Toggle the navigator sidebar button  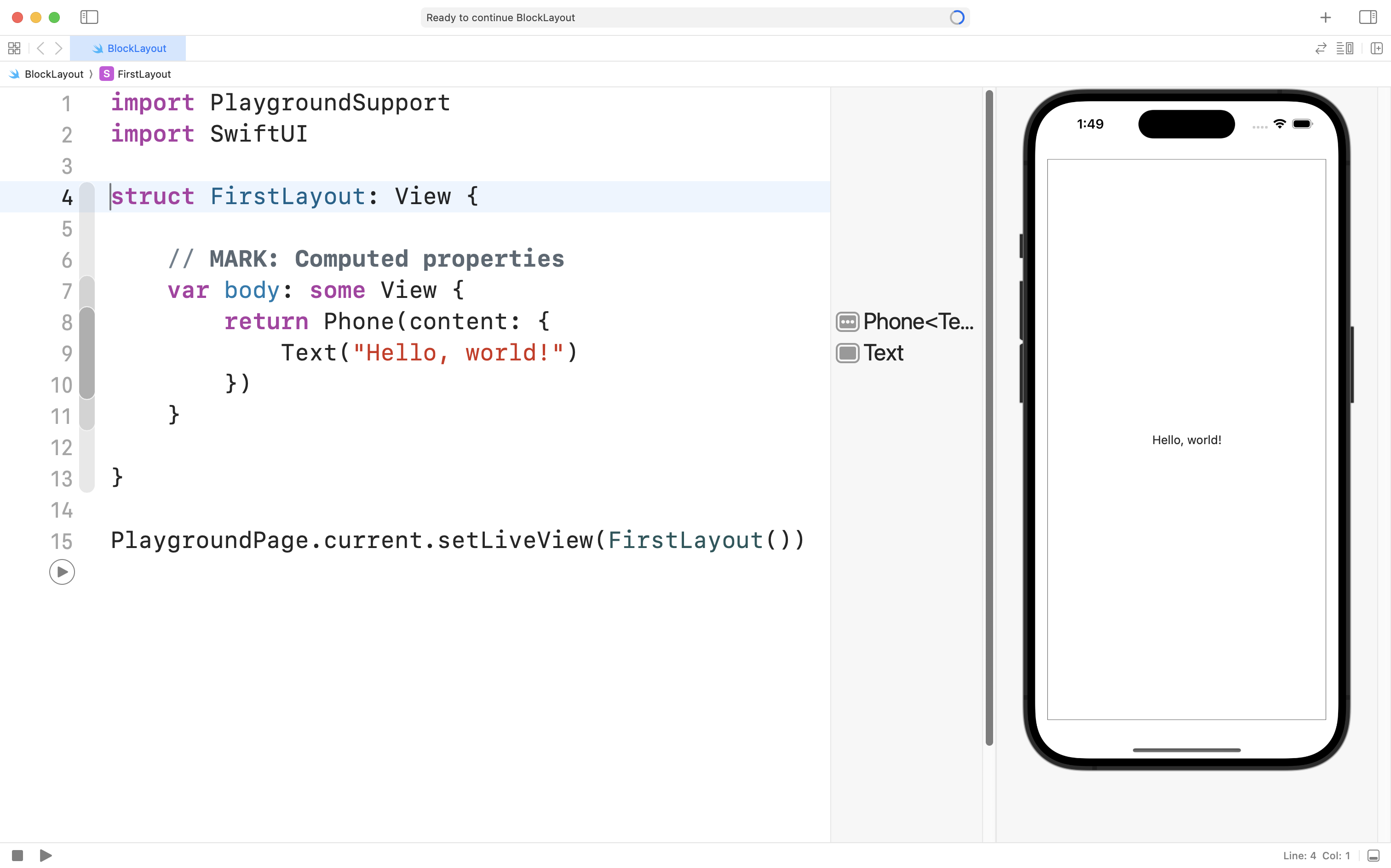tap(89, 17)
